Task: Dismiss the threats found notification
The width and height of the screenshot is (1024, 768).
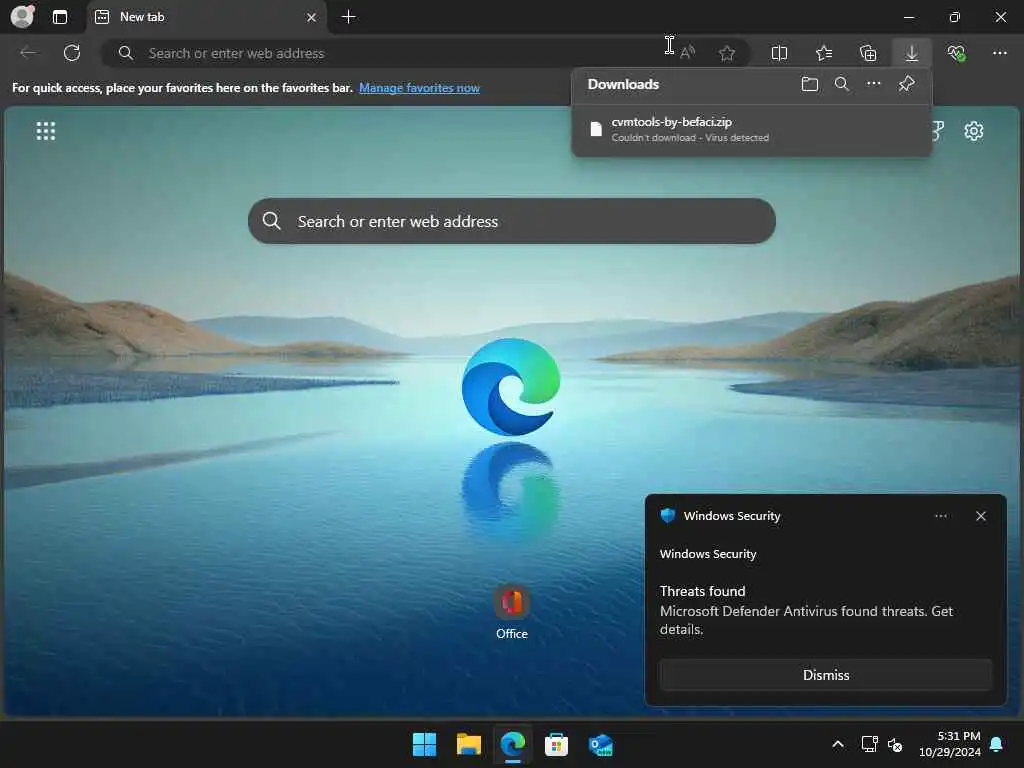Action: click(825, 675)
